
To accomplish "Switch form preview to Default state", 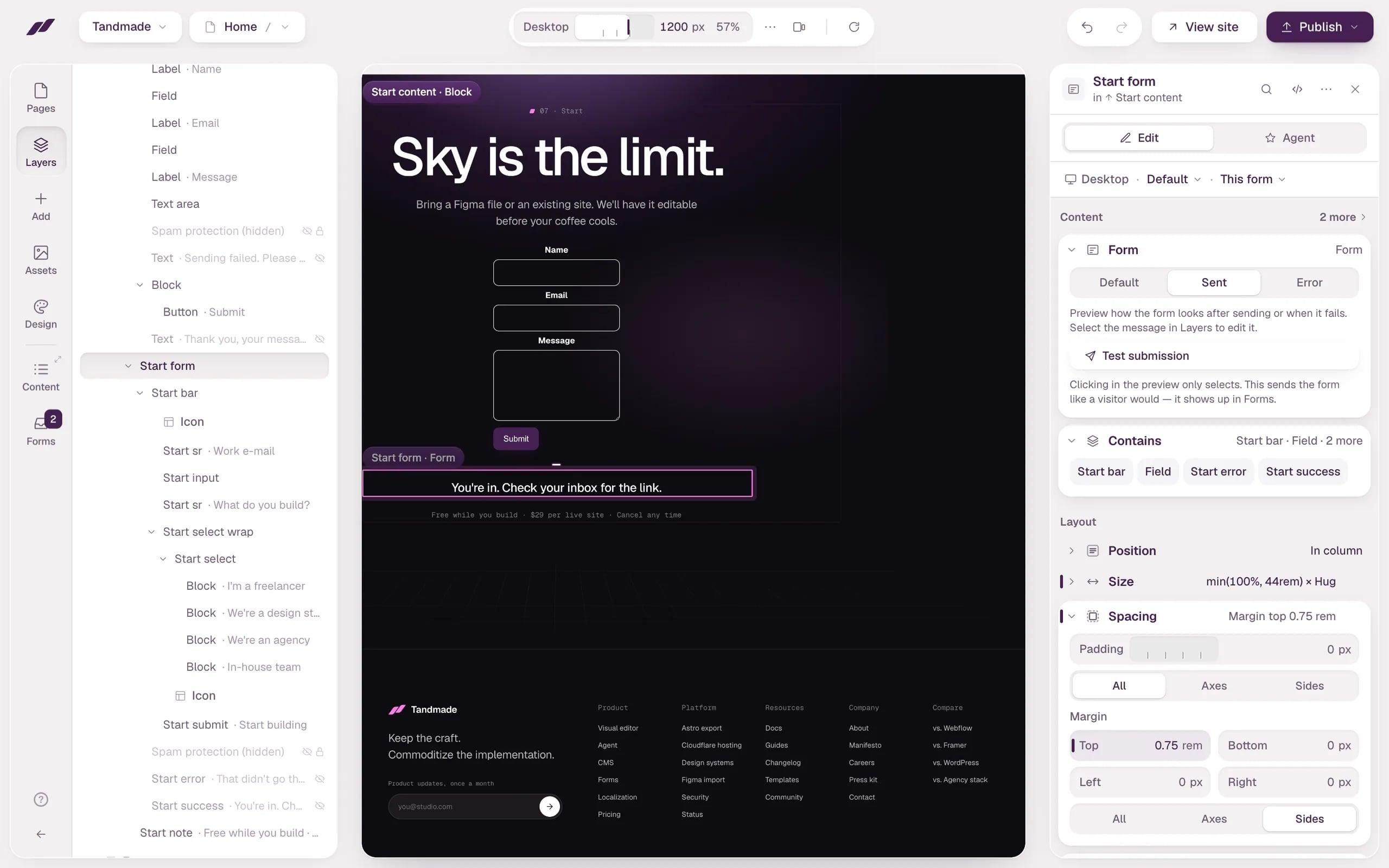I will tap(1119, 283).
